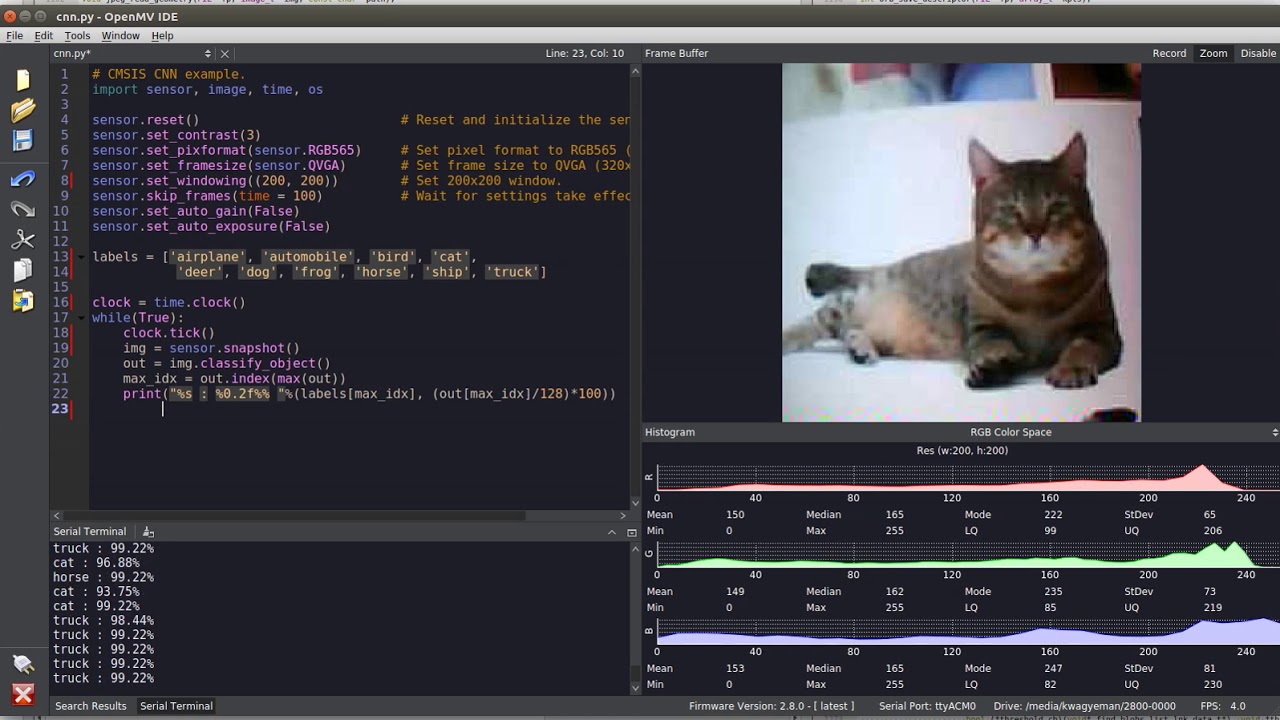Click the Serial Terminal pane header label
1280x720 pixels.
click(x=90, y=532)
